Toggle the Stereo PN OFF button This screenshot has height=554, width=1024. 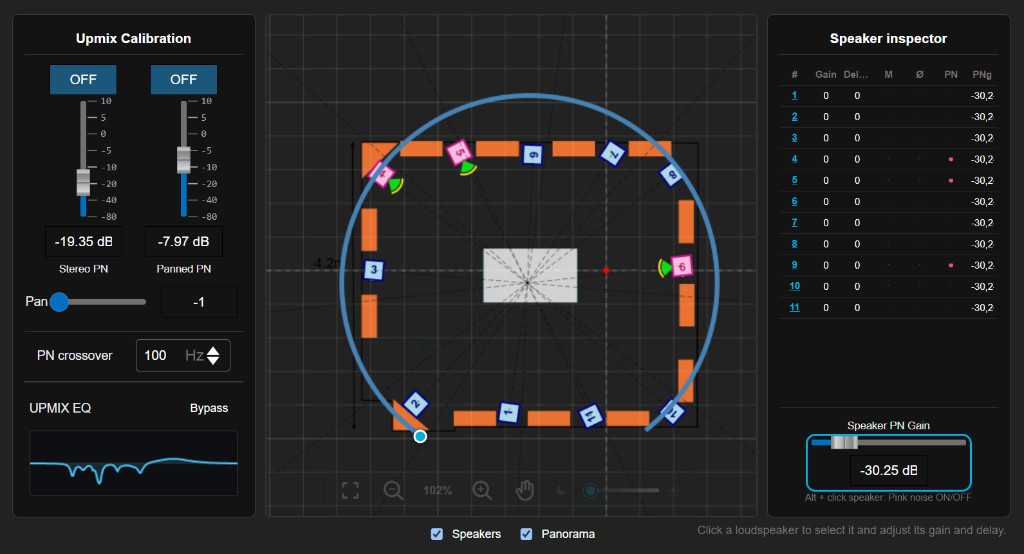(x=83, y=79)
